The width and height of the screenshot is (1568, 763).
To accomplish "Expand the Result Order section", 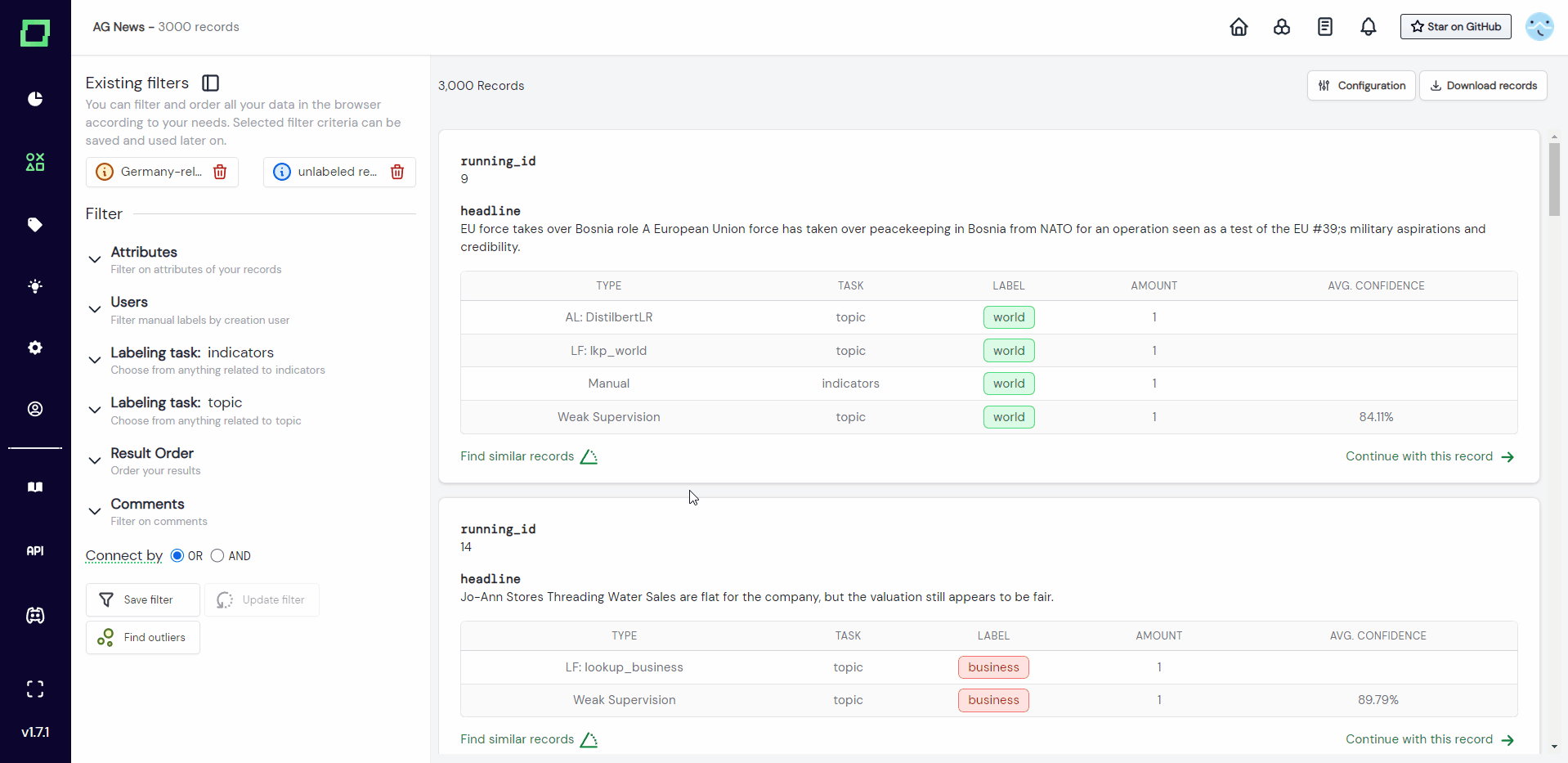I will pos(95,460).
